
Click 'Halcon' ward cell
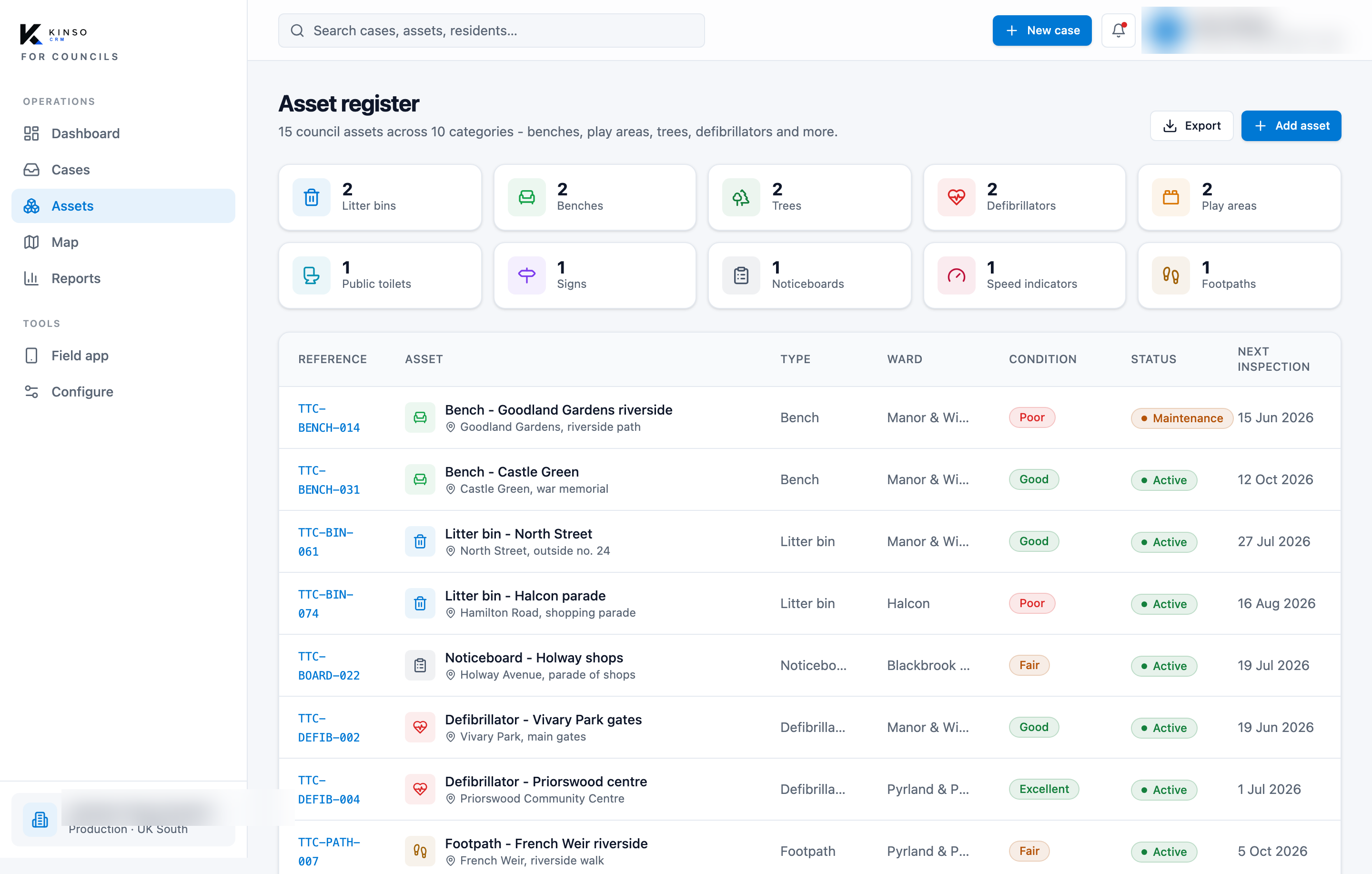coord(908,603)
